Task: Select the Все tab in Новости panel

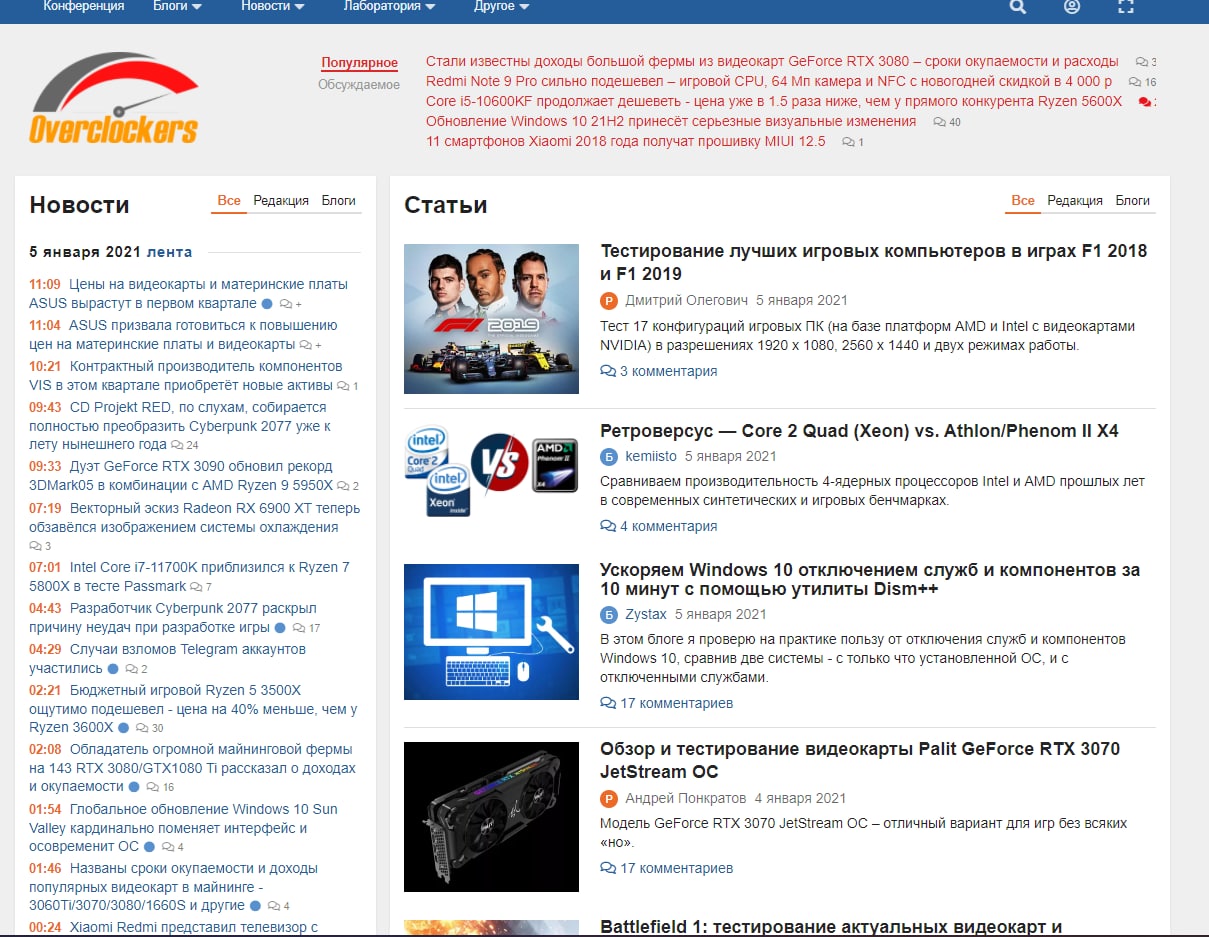Action: [229, 201]
